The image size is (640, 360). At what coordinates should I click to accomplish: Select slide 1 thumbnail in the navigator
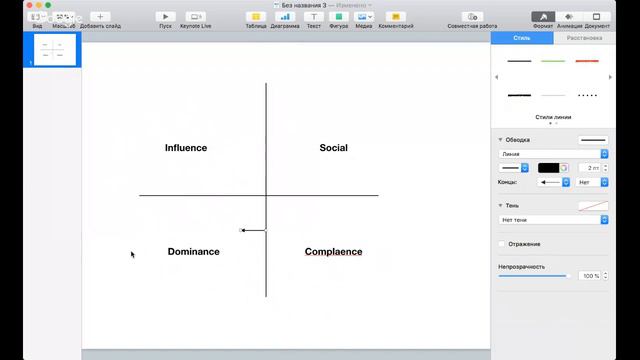pos(55,50)
